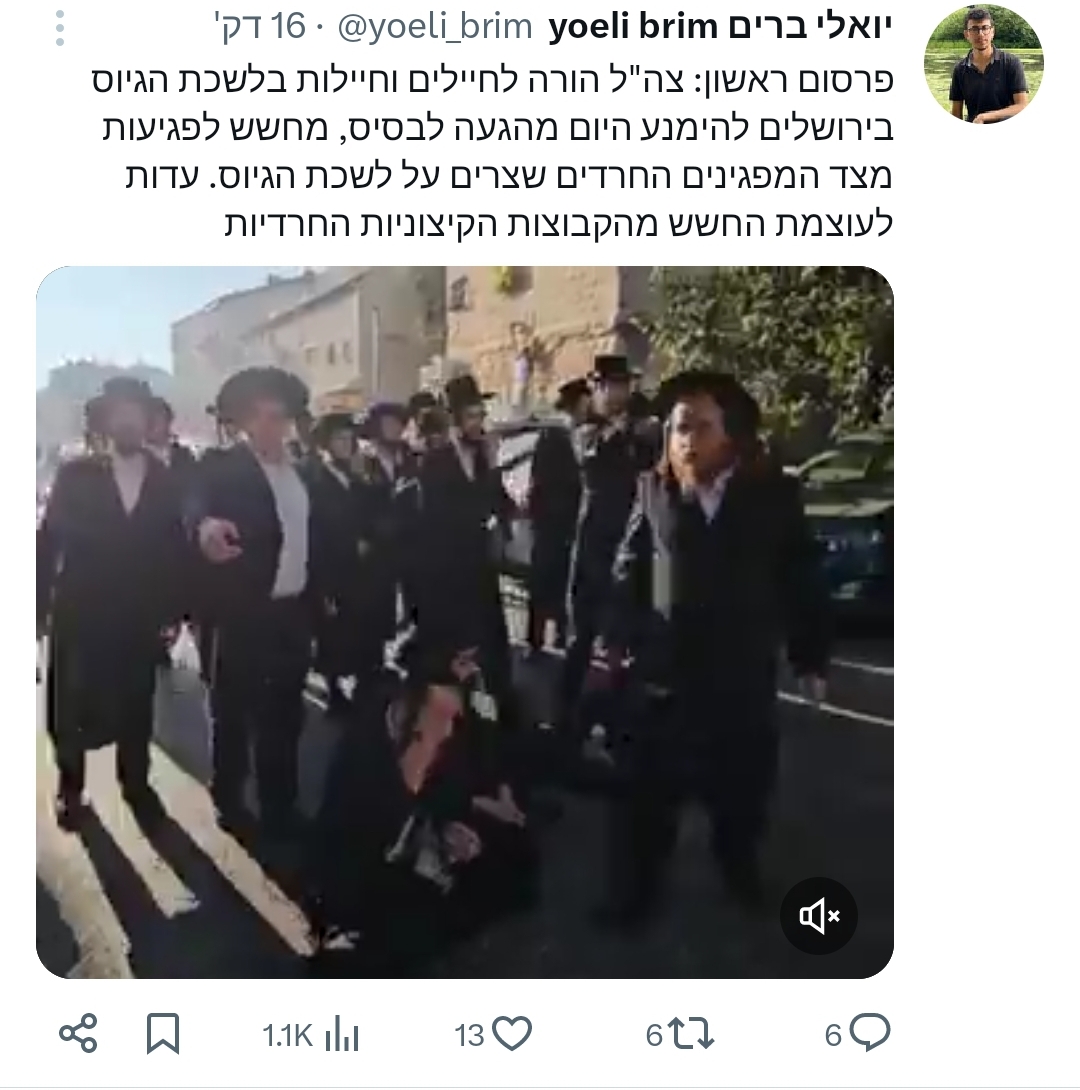Bookmark this tweet

point(163,1034)
